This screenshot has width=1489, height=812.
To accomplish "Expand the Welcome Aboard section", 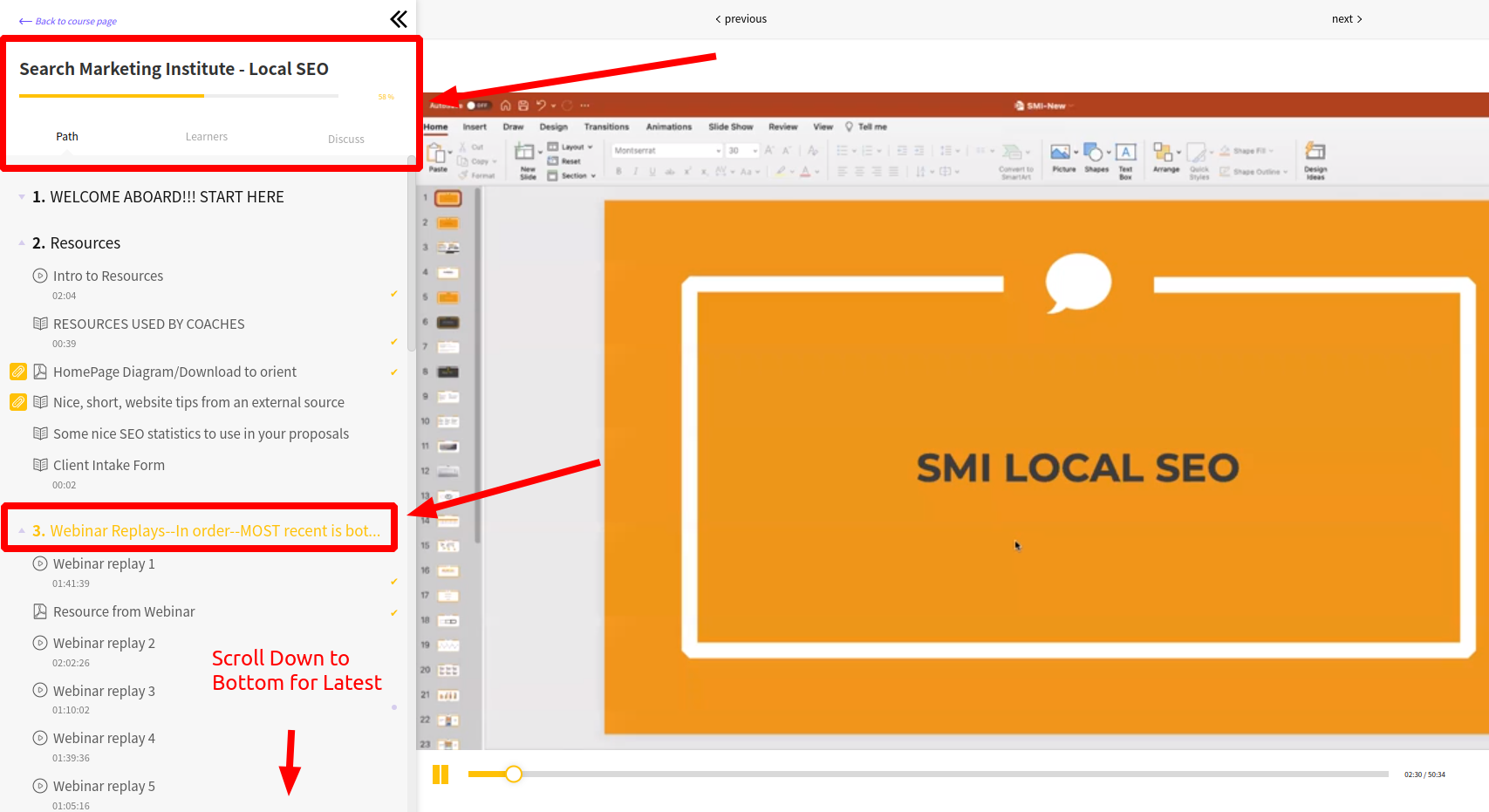I will (22, 197).
